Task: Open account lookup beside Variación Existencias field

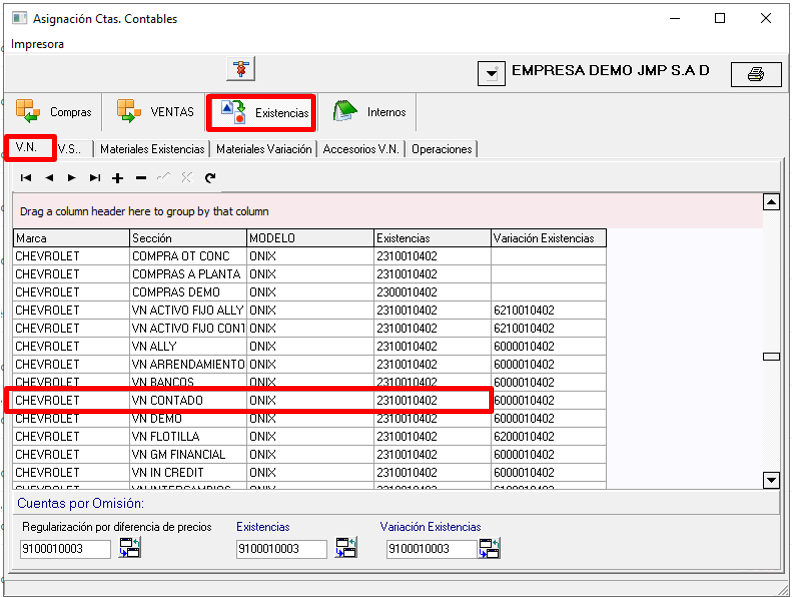Action: click(x=489, y=547)
